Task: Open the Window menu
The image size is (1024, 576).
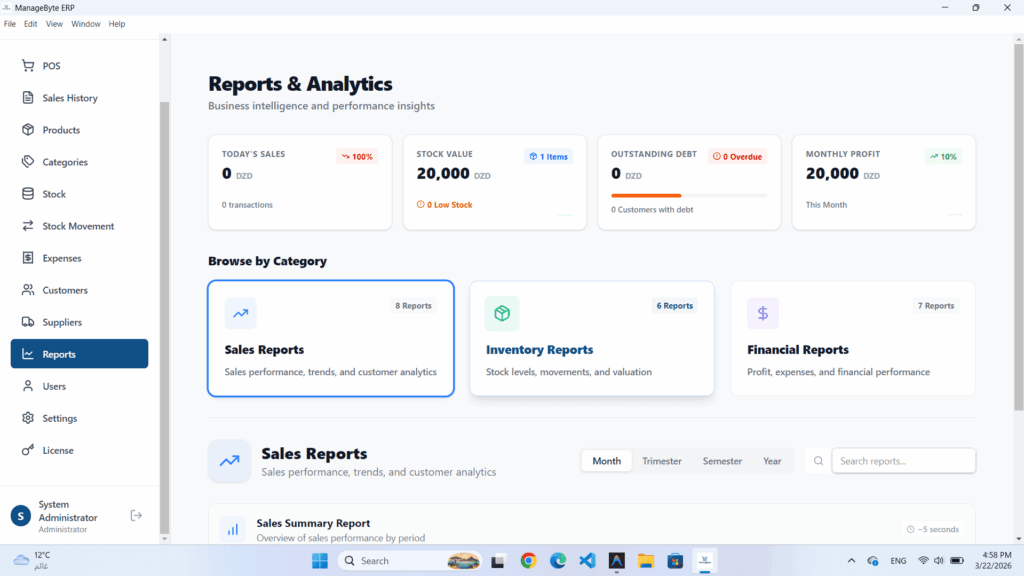Action: coord(86,24)
